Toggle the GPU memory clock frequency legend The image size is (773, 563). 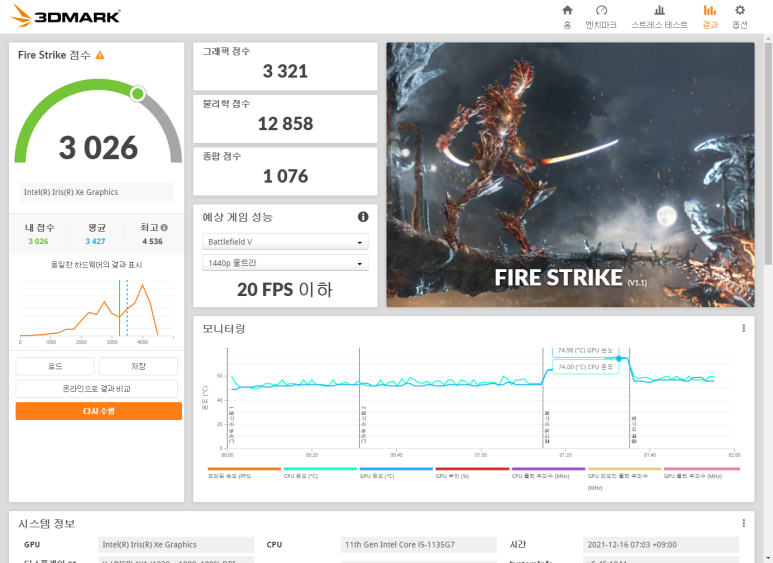tap(624, 478)
